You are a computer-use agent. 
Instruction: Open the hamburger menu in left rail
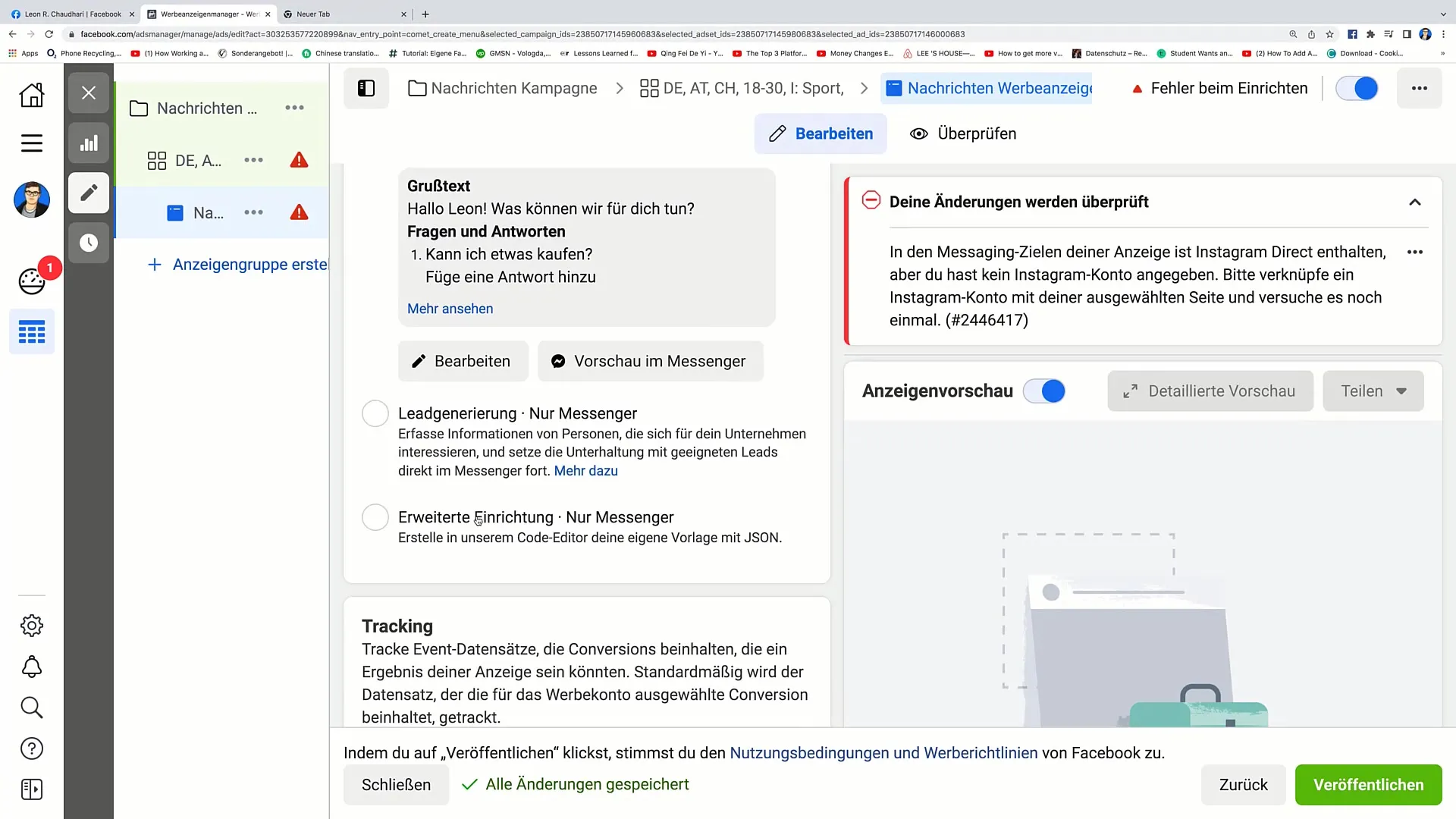point(32,143)
